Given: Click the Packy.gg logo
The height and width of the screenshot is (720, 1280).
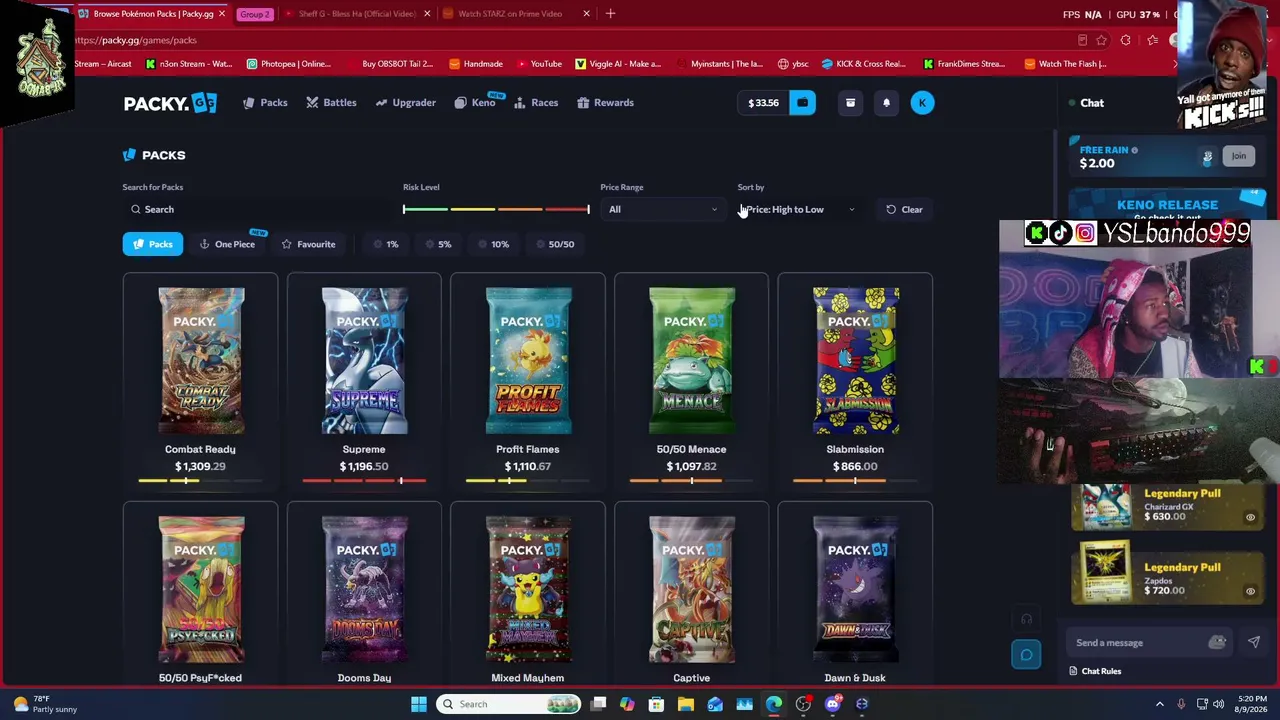Looking at the screenshot, I should pos(170,103).
